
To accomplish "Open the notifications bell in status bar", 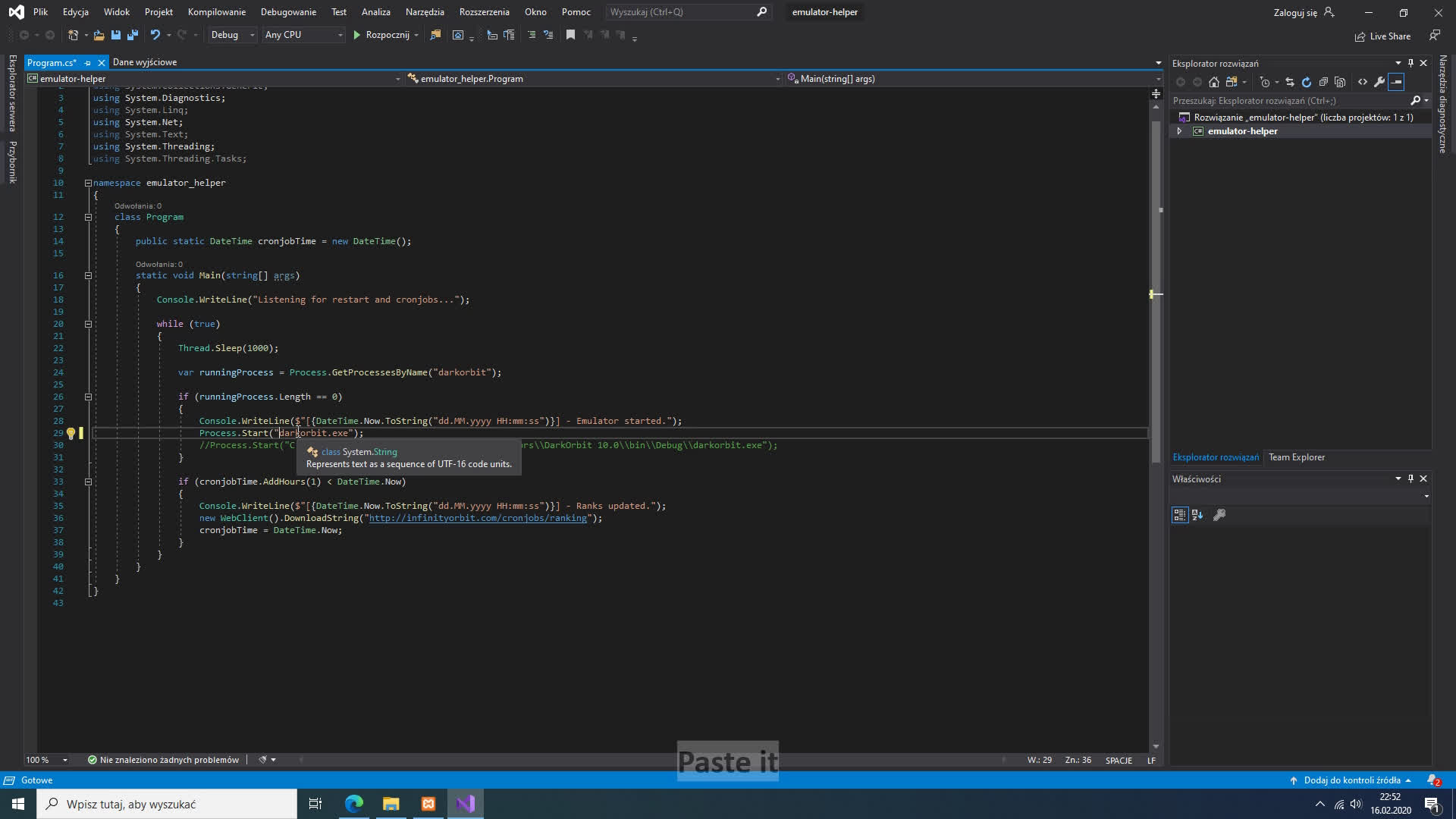I will tap(1433, 780).
